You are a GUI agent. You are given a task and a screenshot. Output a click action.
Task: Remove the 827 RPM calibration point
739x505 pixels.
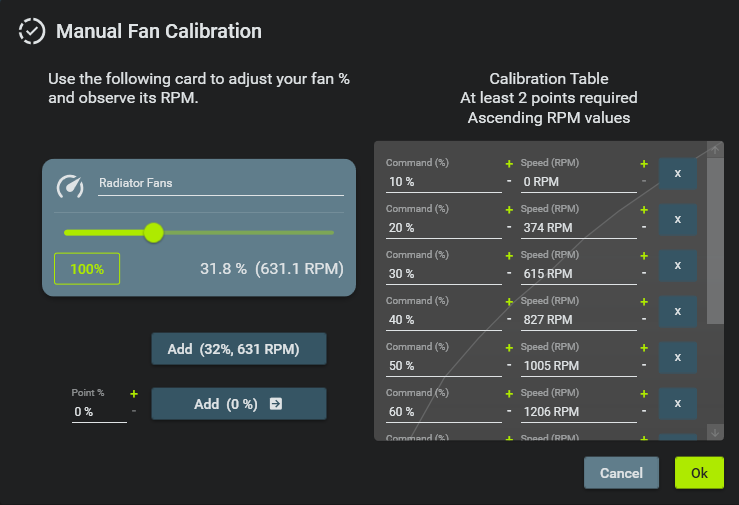pos(678,311)
